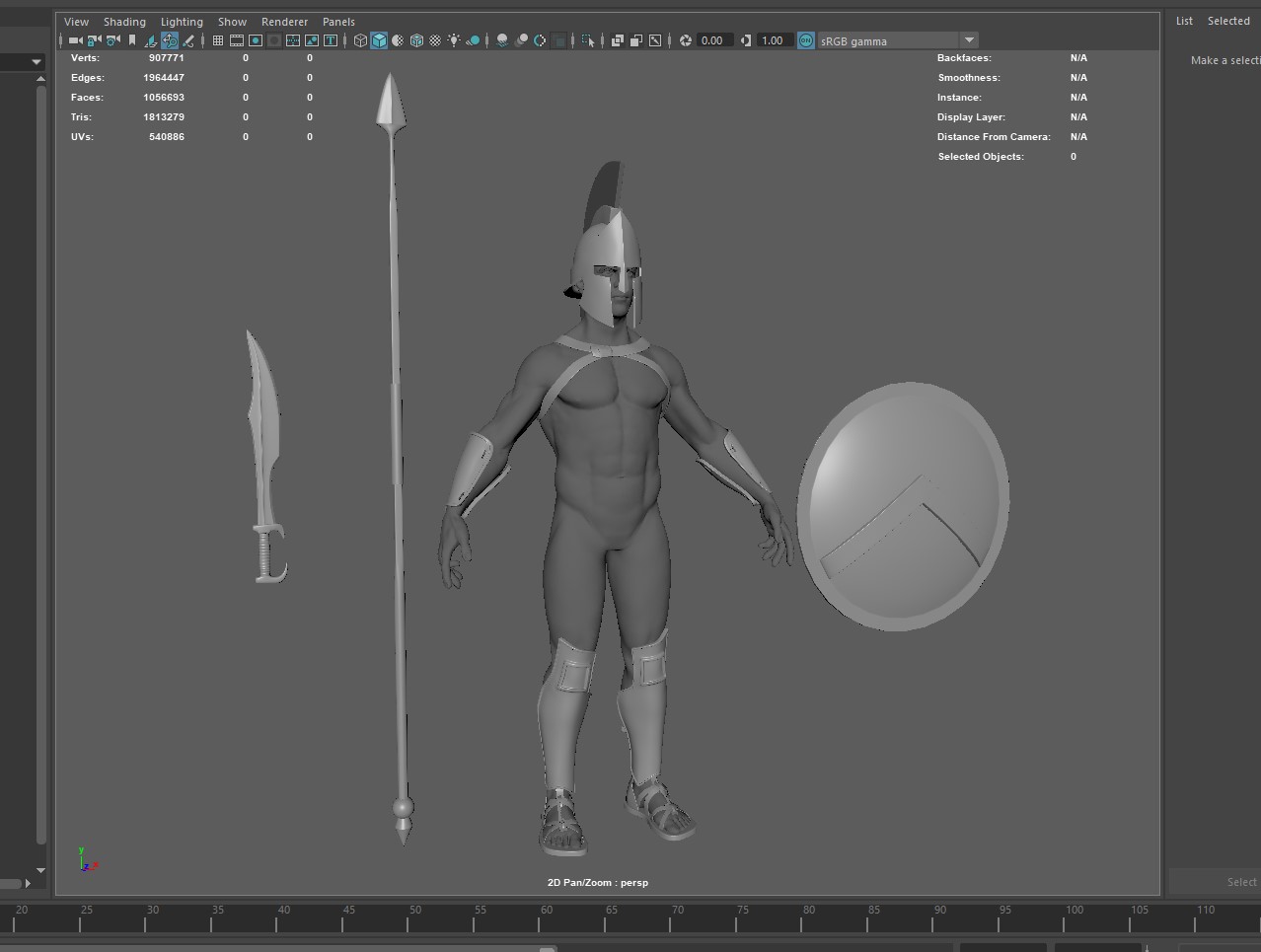Click the Isolate Select icon
The image size is (1261, 952).
589,40
